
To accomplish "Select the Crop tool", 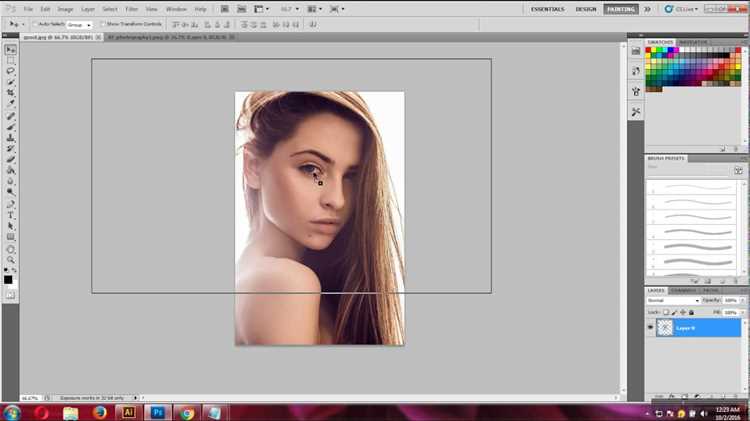I will (x=11, y=92).
